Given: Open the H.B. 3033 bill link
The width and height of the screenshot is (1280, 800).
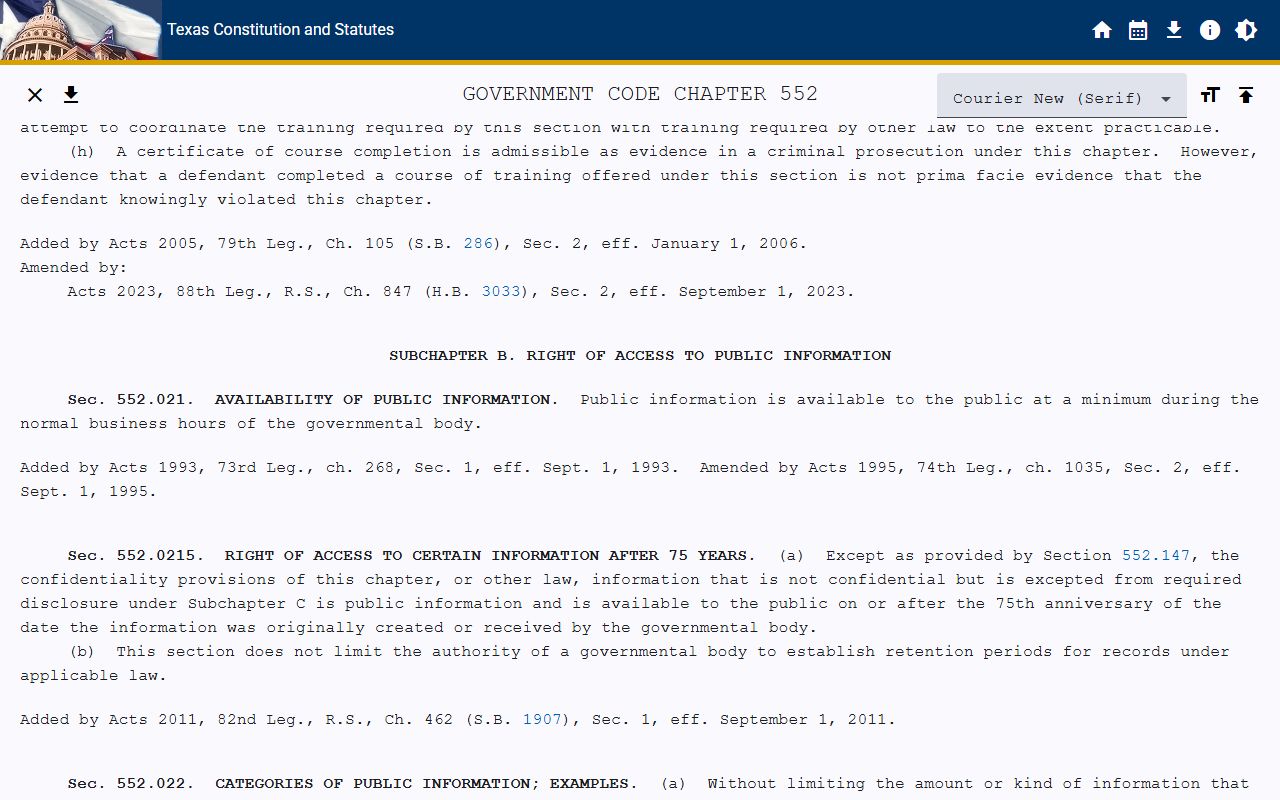Looking at the screenshot, I should tap(501, 292).
